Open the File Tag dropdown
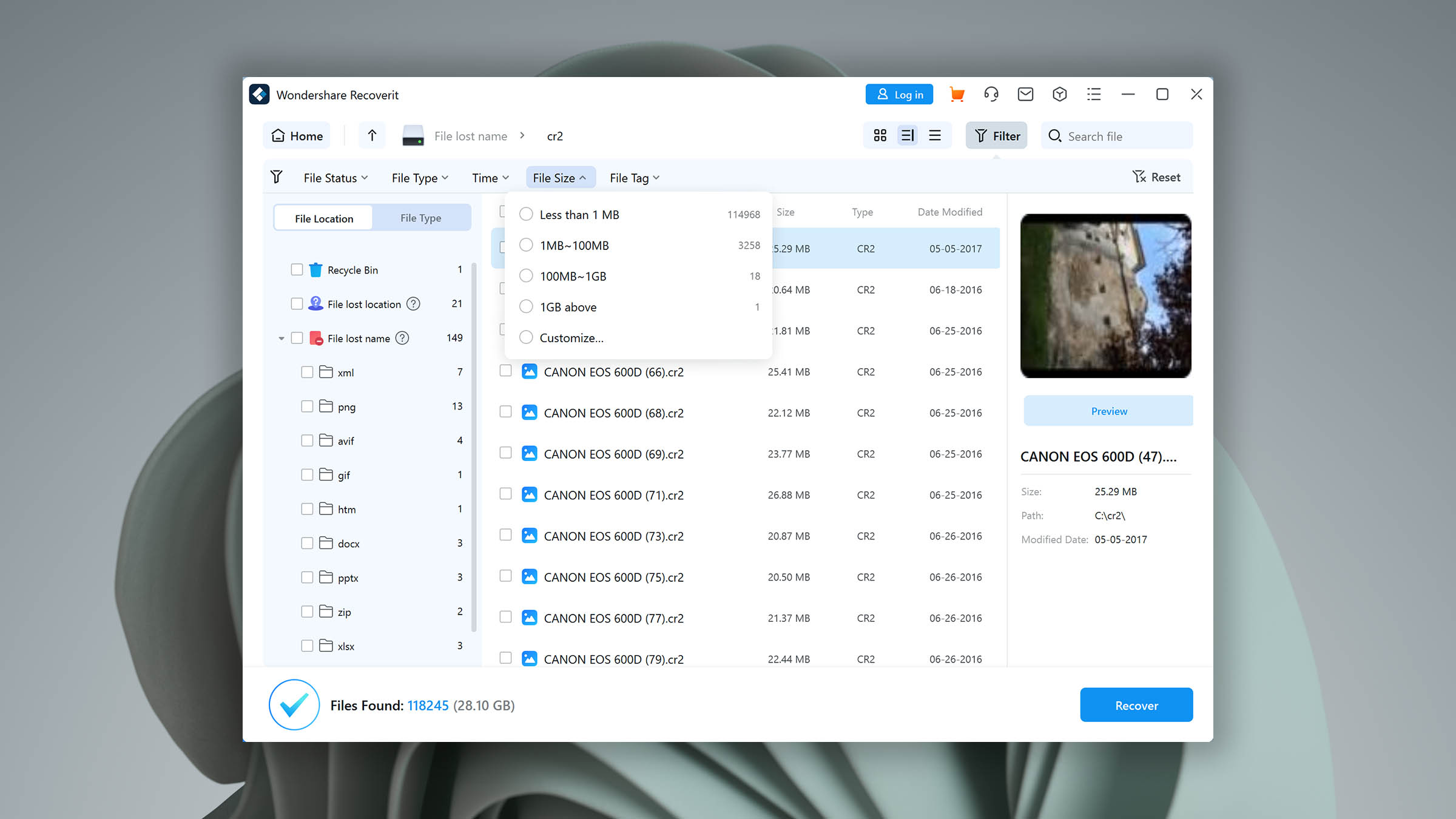This screenshot has width=1456, height=819. [x=634, y=178]
